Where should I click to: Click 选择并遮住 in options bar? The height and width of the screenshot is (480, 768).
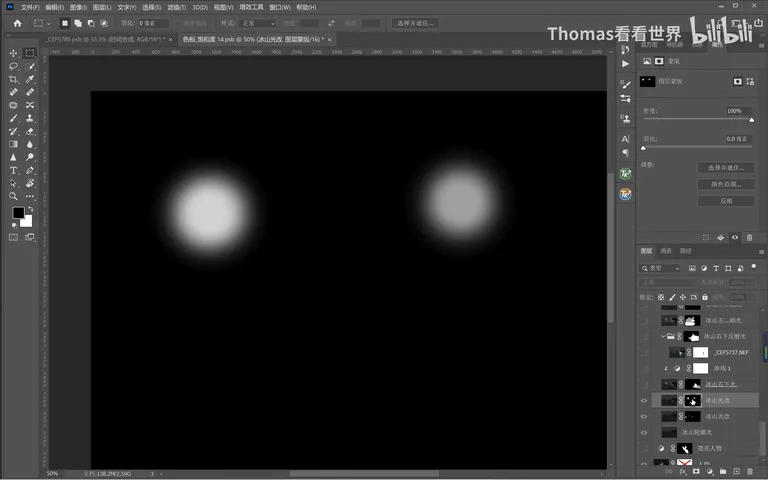[x=415, y=23]
